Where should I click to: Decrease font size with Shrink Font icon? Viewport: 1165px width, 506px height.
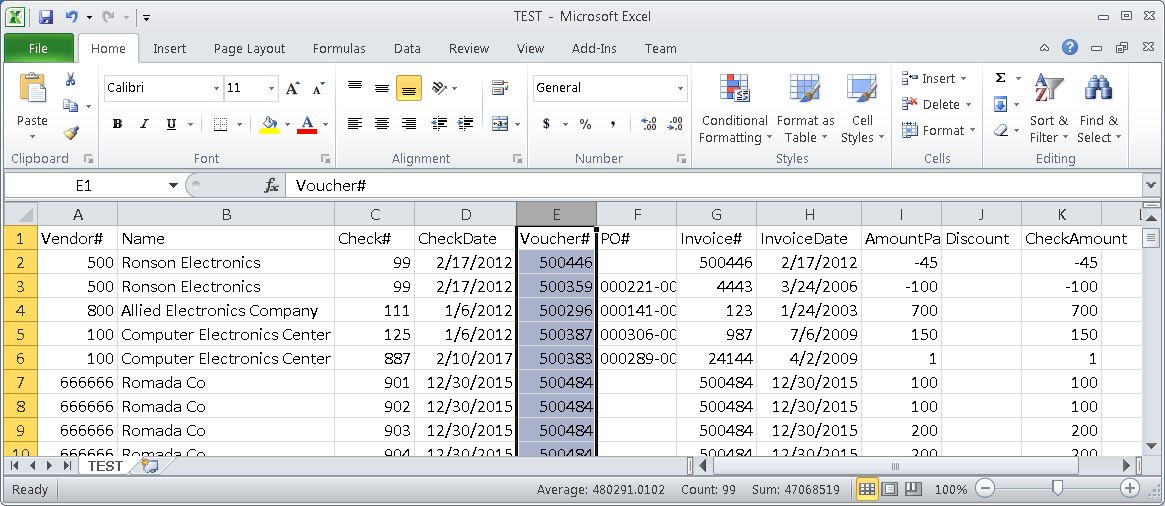[318, 88]
